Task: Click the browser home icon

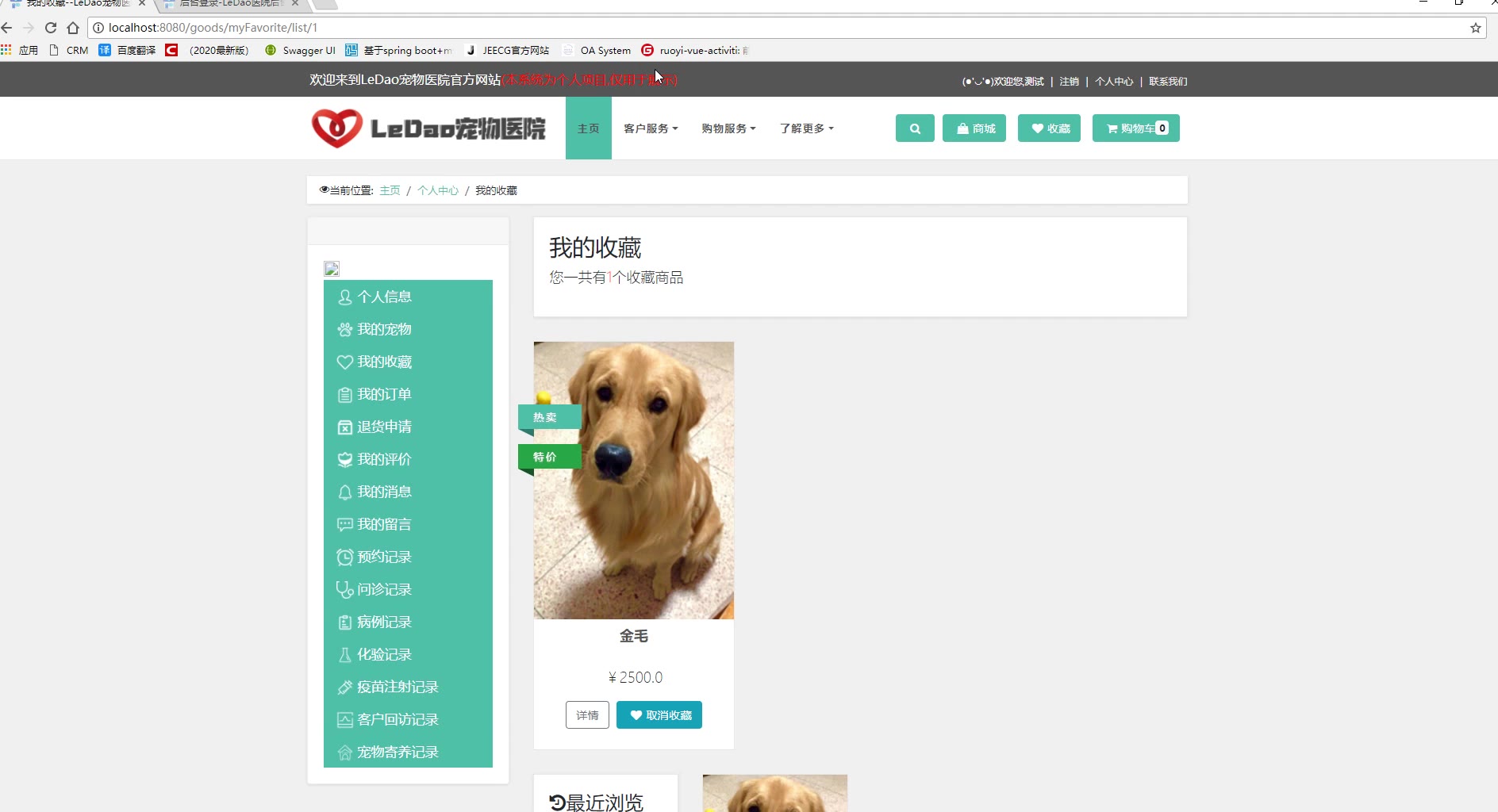Action: click(73, 28)
